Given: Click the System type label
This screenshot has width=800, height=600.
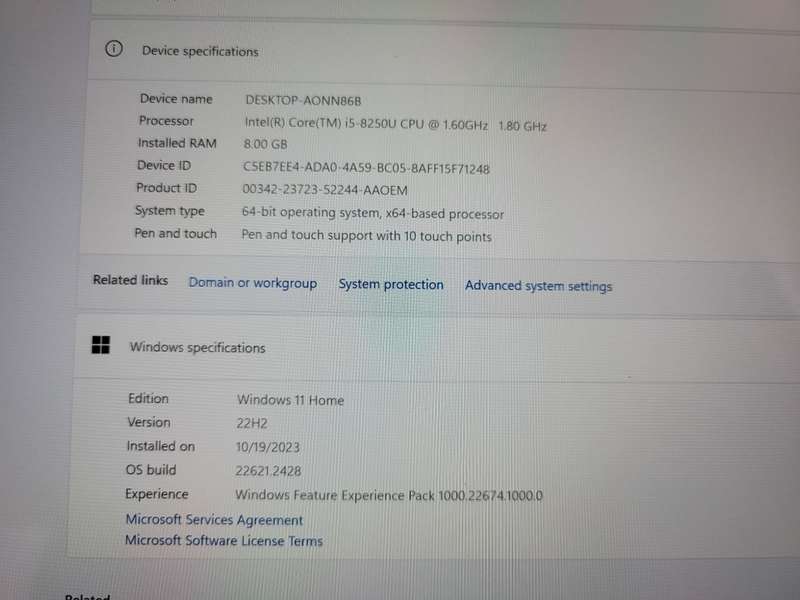Looking at the screenshot, I should click(x=169, y=211).
